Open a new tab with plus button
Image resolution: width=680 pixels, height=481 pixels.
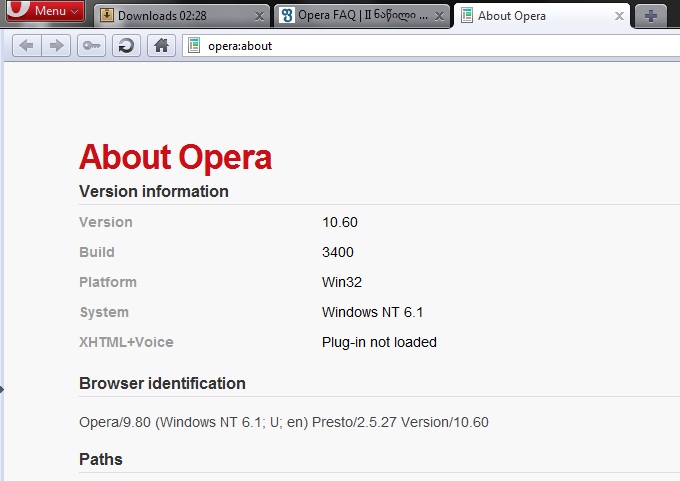click(x=651, y=16)
